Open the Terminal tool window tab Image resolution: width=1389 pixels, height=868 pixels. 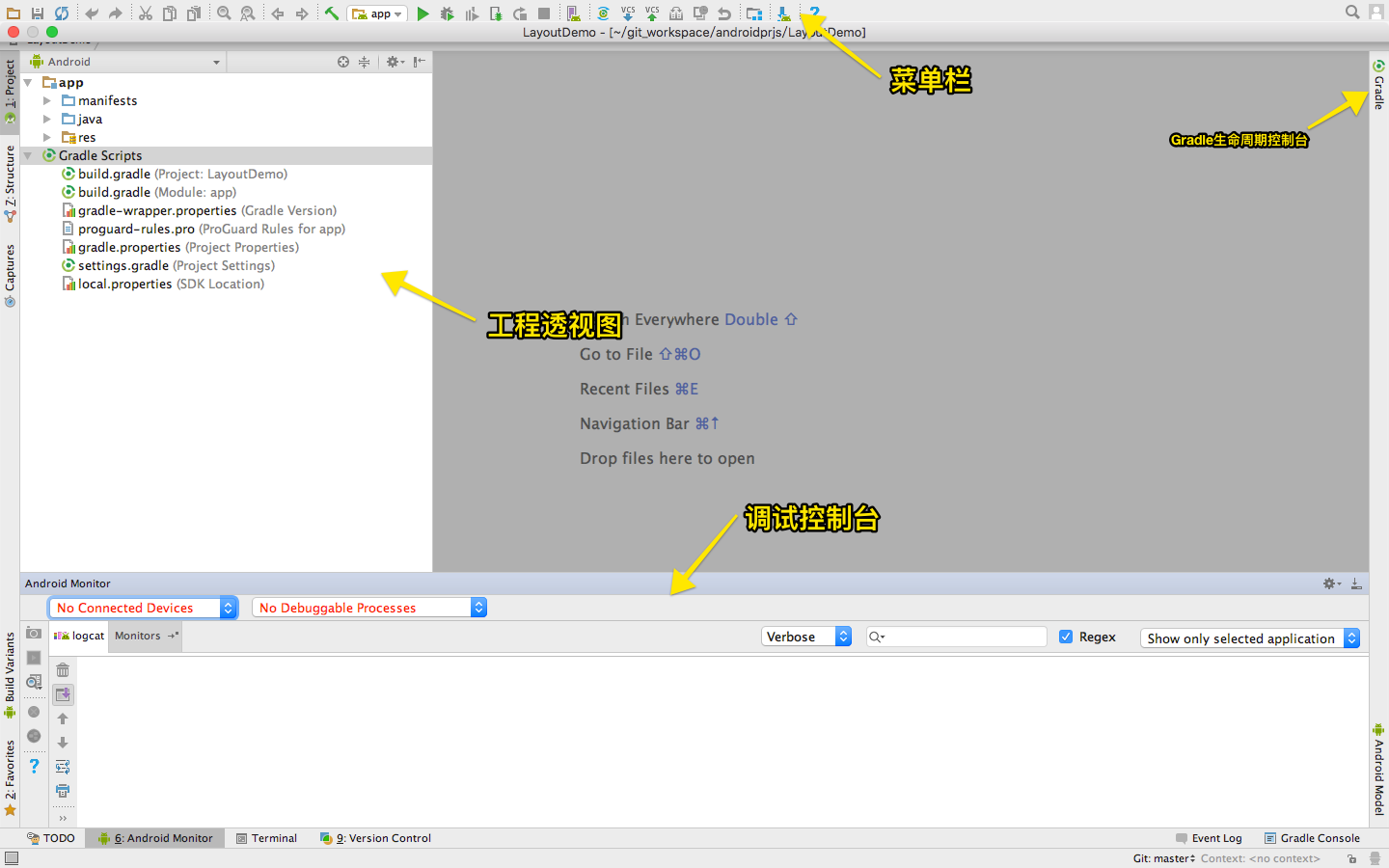(266, 838)
